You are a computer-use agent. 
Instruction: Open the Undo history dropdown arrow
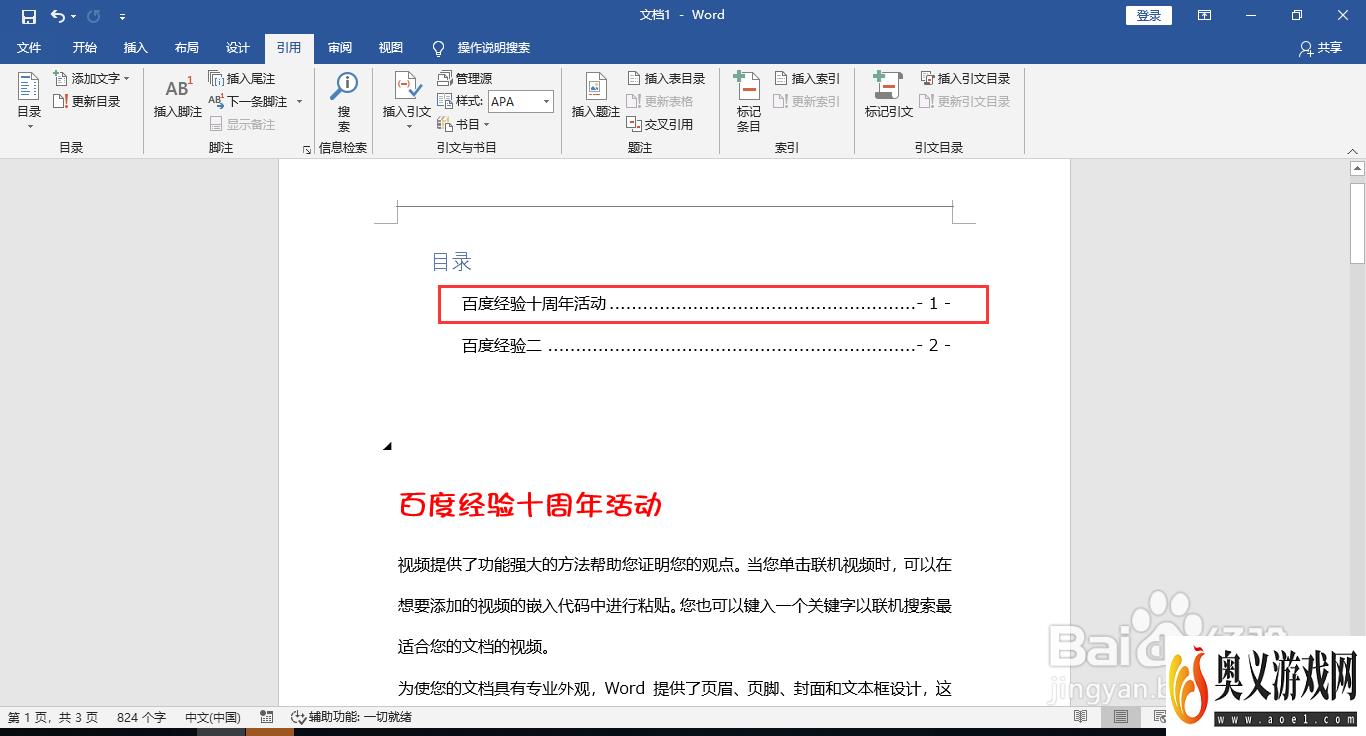coord(74,17)
